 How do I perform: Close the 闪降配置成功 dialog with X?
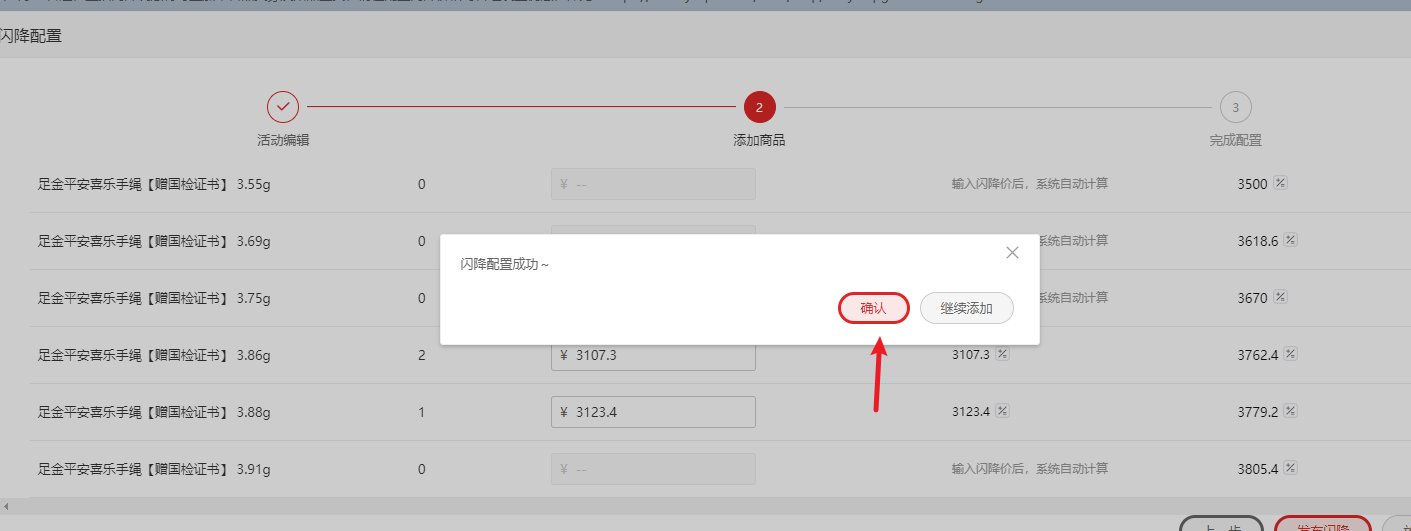point(1012,253)
